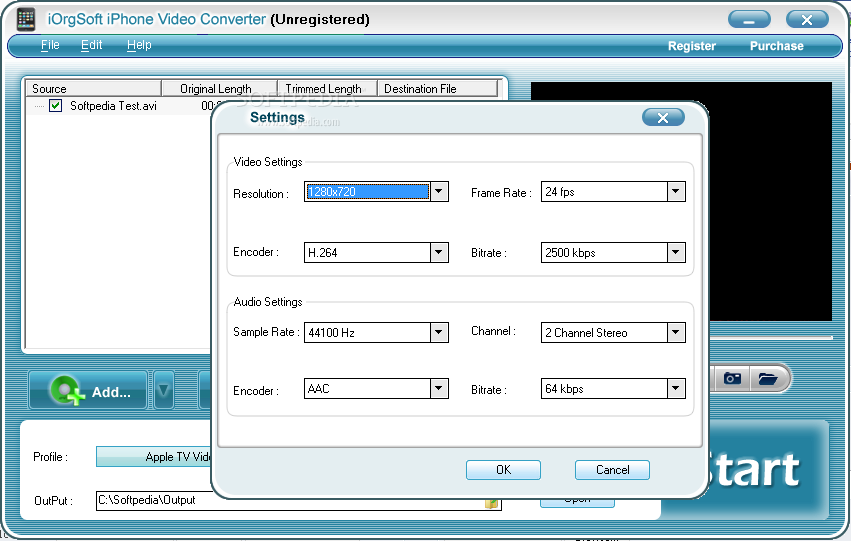Open the Sample Rate 44100 Hz dropdown
The image size is (851, 541).
(x=439, y=332)
